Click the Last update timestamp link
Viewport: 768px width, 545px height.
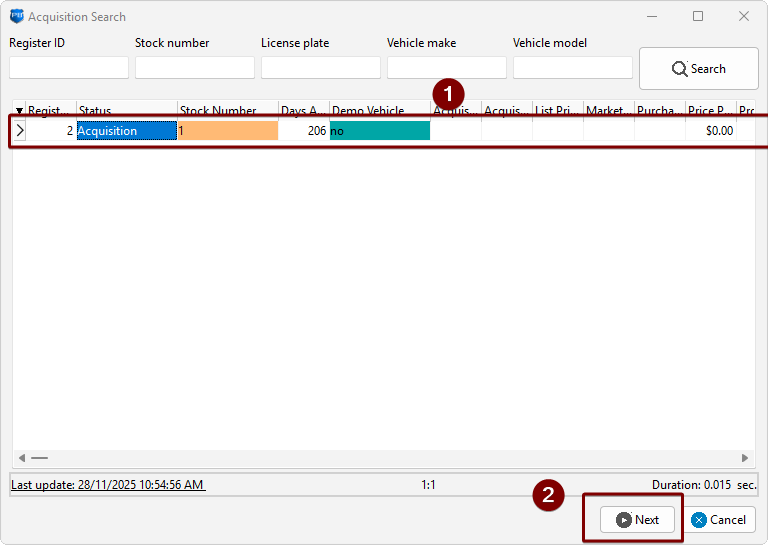[x=107, y=485]
